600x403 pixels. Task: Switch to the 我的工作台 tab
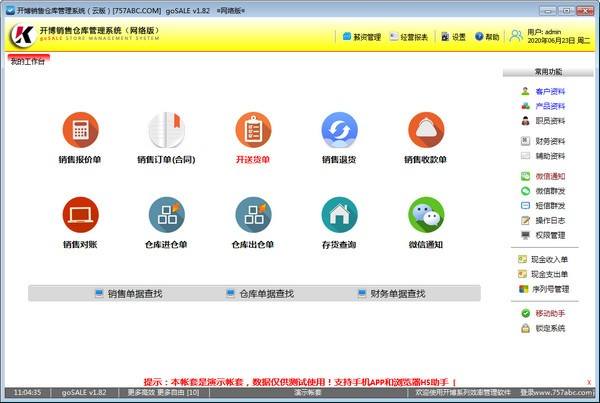tap(28, 62)
